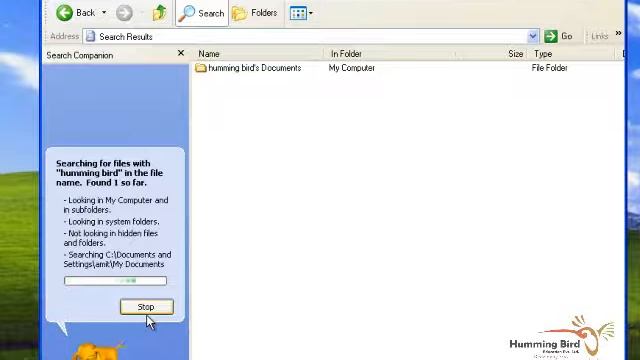
Task: Show the Folders pane
Action: 255,13
